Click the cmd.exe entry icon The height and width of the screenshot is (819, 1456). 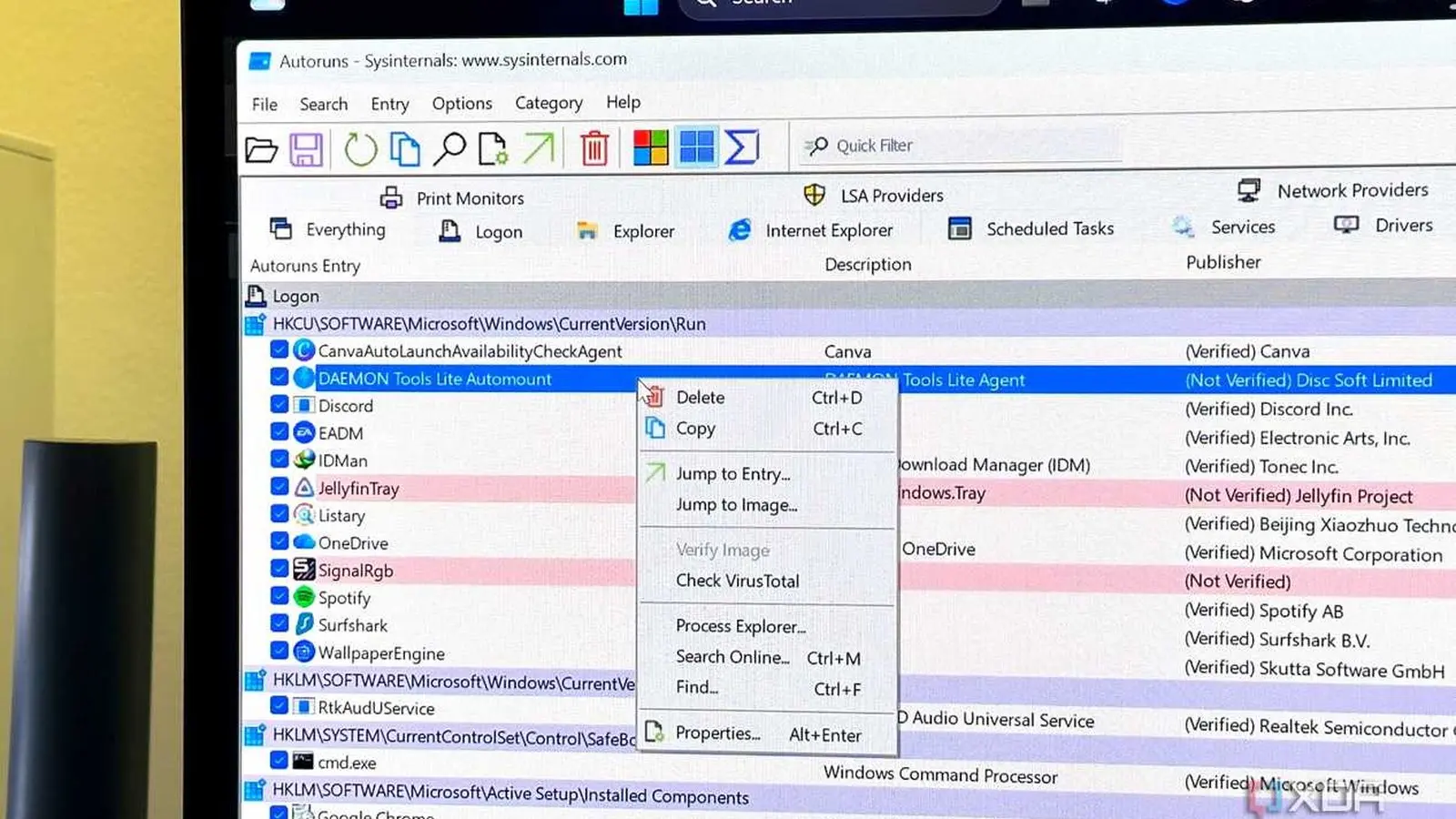[303, 761]
